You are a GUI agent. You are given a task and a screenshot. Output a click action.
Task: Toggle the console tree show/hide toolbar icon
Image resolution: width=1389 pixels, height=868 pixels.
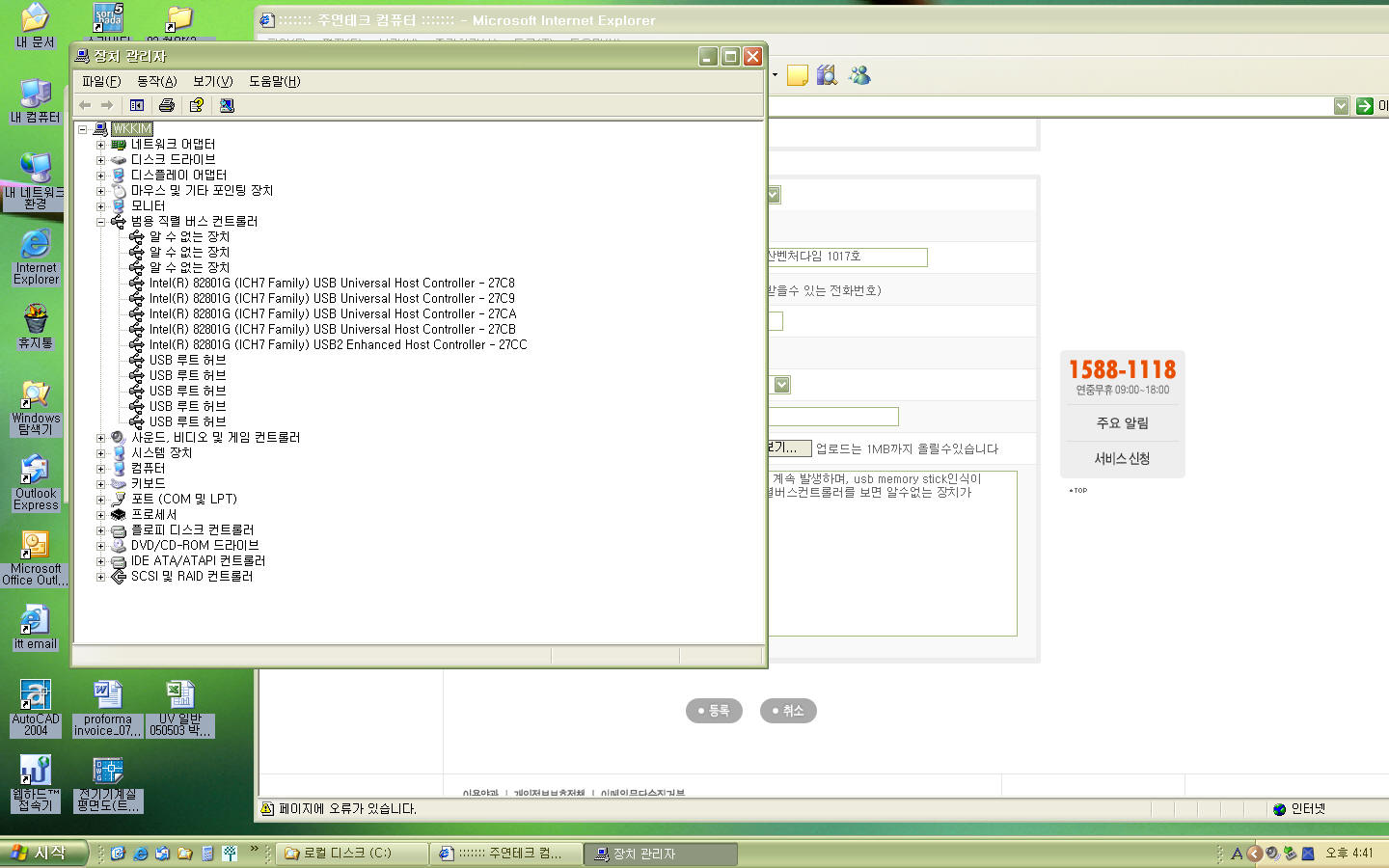tap(137, 105)
